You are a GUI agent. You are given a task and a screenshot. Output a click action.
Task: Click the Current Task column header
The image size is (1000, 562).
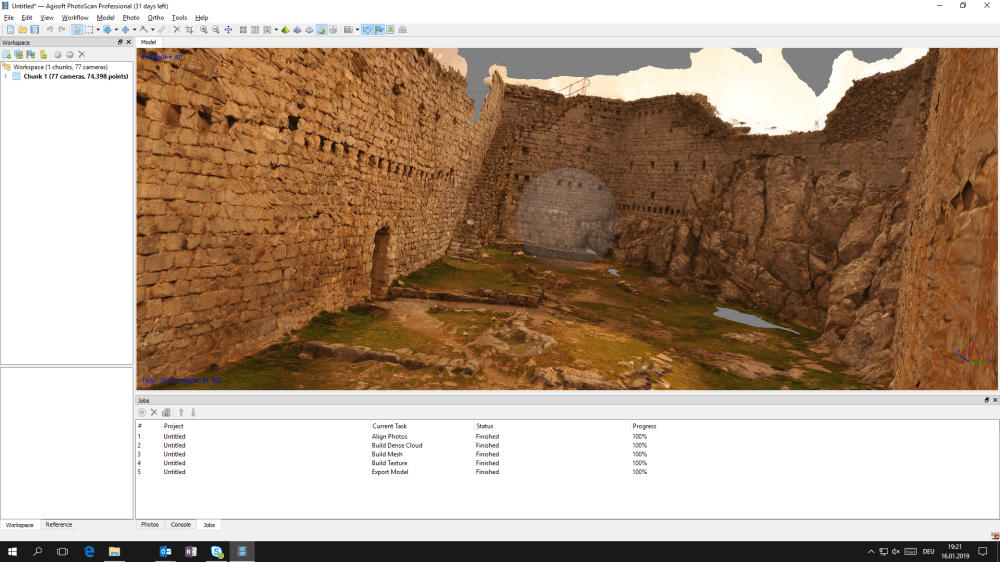[x=388, y=426]
